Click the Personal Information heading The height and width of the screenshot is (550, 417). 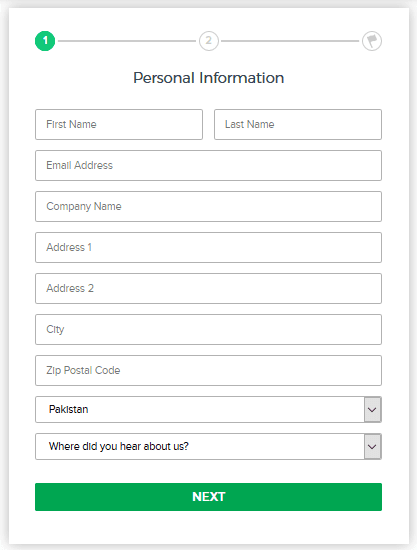[x=209, y=78]
